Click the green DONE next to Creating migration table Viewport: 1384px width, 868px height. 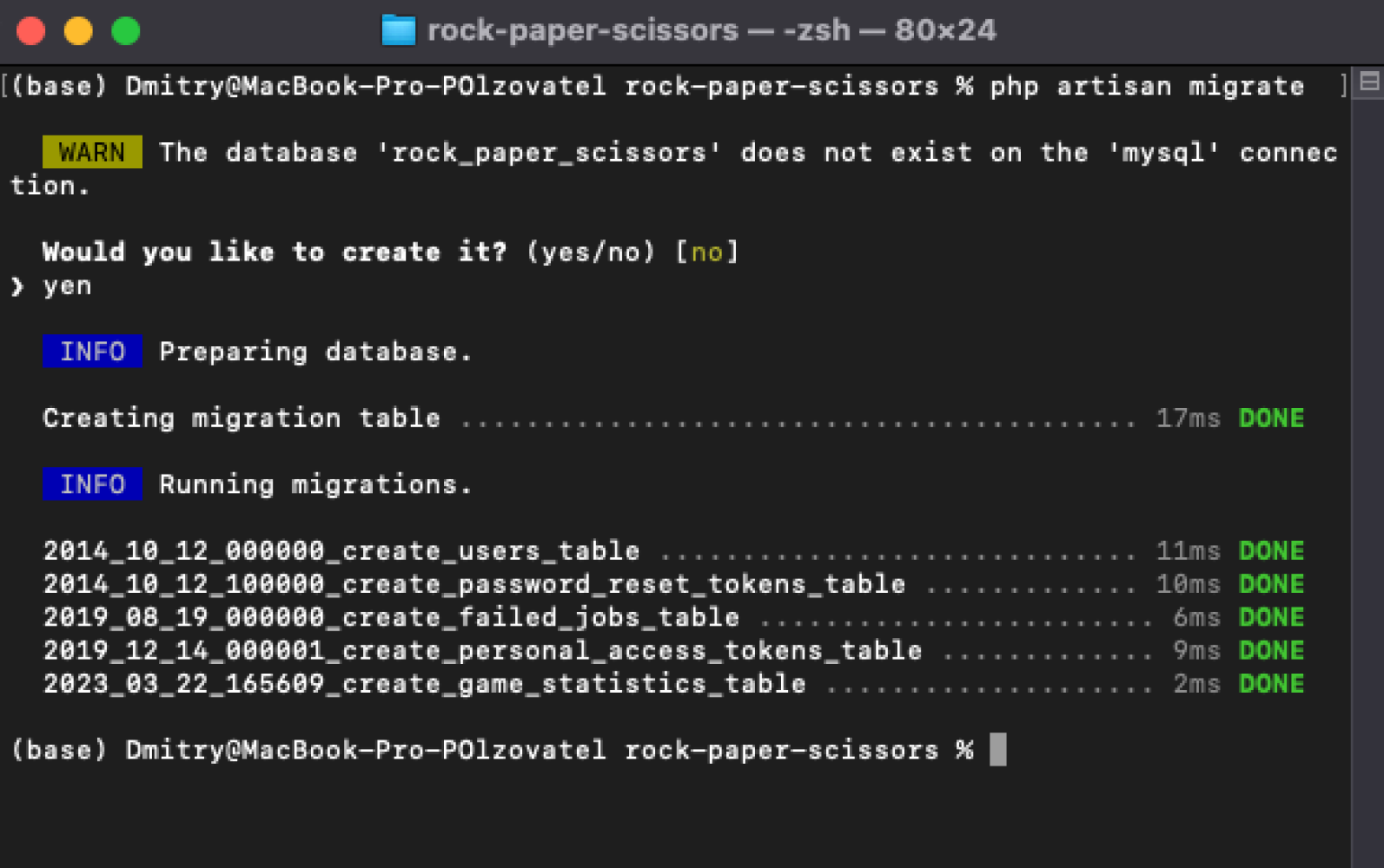point(1271,418)
